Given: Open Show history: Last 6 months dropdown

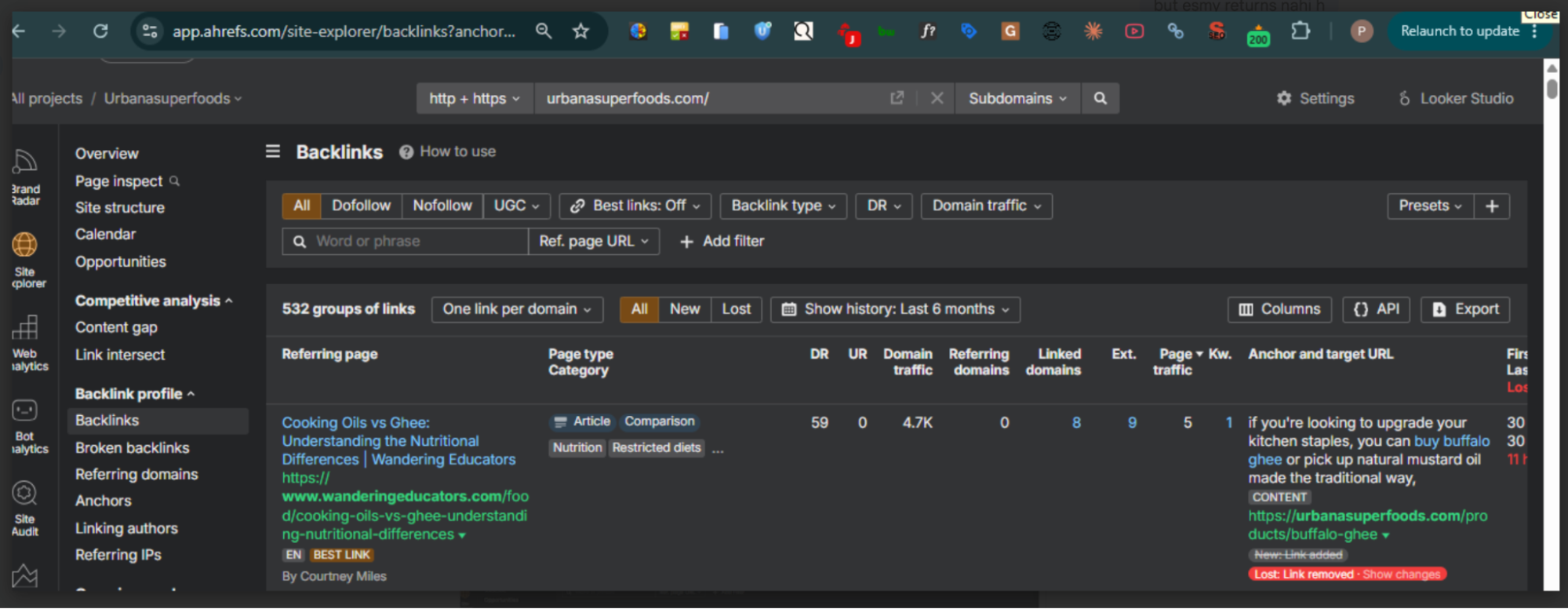Looking at the screenshot, I should (x=895, y=309).
